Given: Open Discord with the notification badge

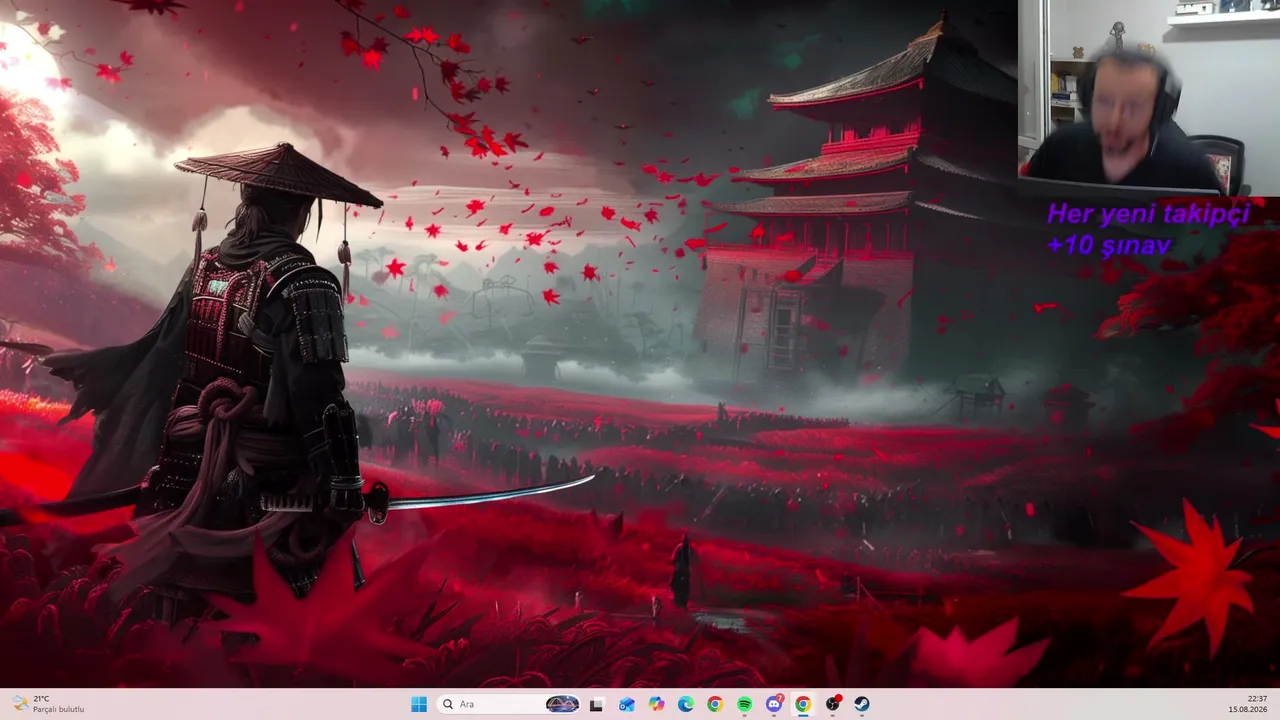Looking at the screenshot, I should [774, 704].
